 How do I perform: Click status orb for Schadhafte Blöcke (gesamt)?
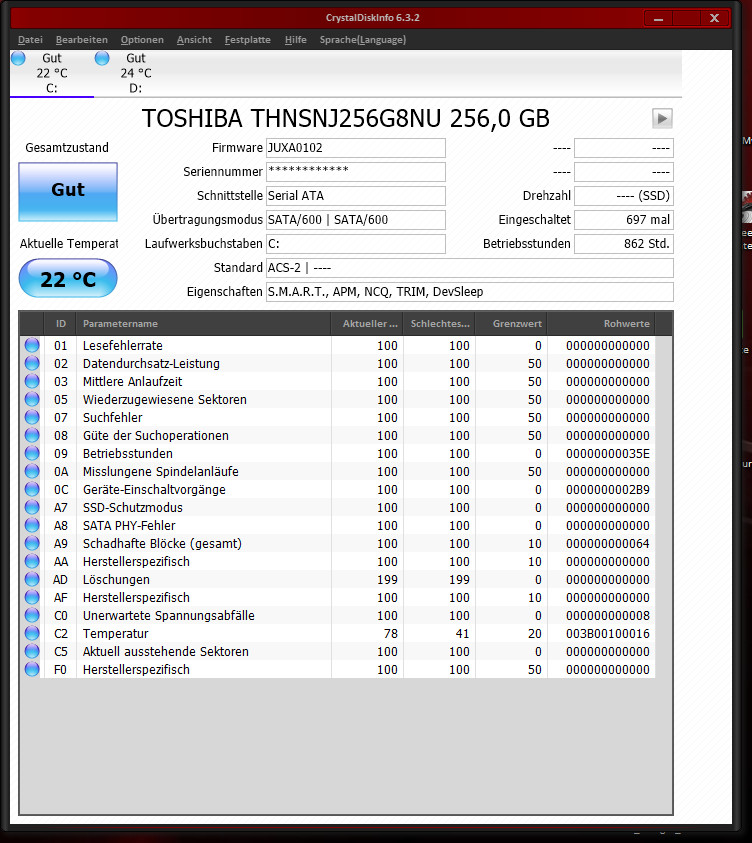32,544
